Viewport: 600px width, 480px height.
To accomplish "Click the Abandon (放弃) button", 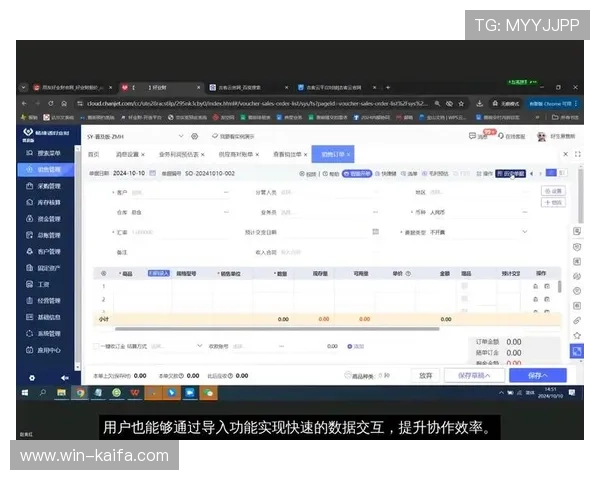I will pos(426,376).
